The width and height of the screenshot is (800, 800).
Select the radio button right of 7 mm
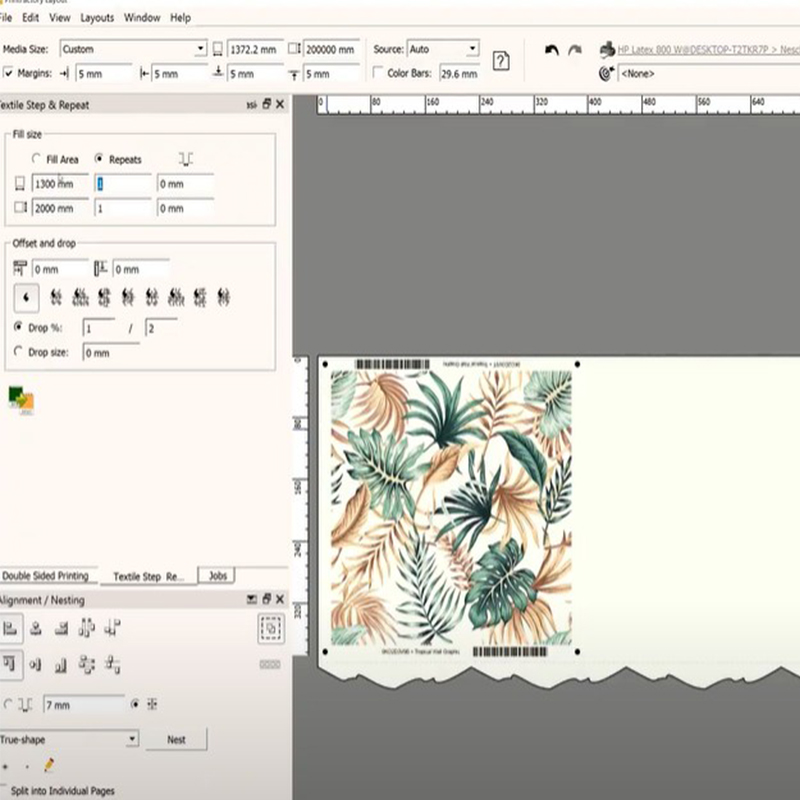(135, 704)
